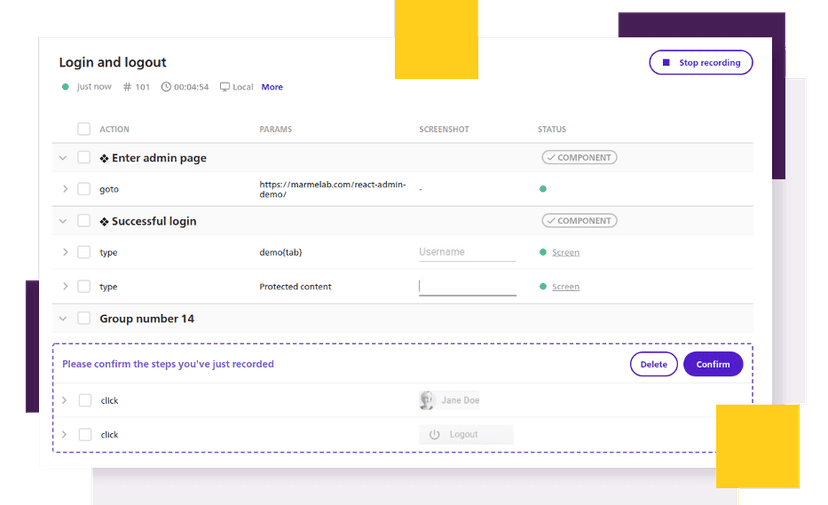This screenshot has height=505, width=828.
Task: Expand the type Protected content step
Action: coord(65,286)
